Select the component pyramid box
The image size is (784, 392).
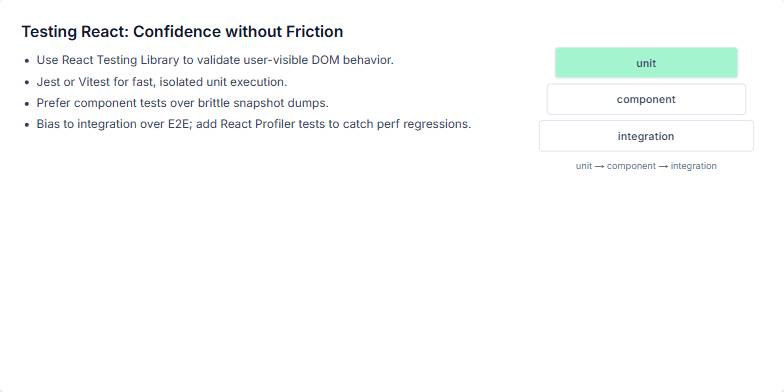coord(646,100)
